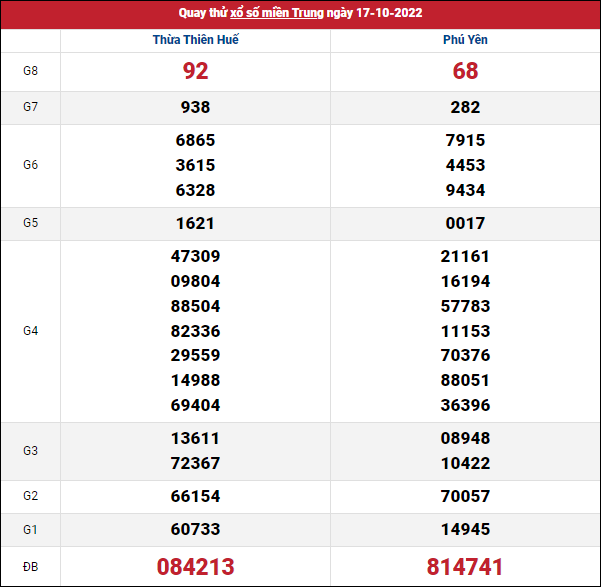The width and height of the screenshot is (601, 587).
Task: Click G2 number 70057
Action: coord(465,497)
